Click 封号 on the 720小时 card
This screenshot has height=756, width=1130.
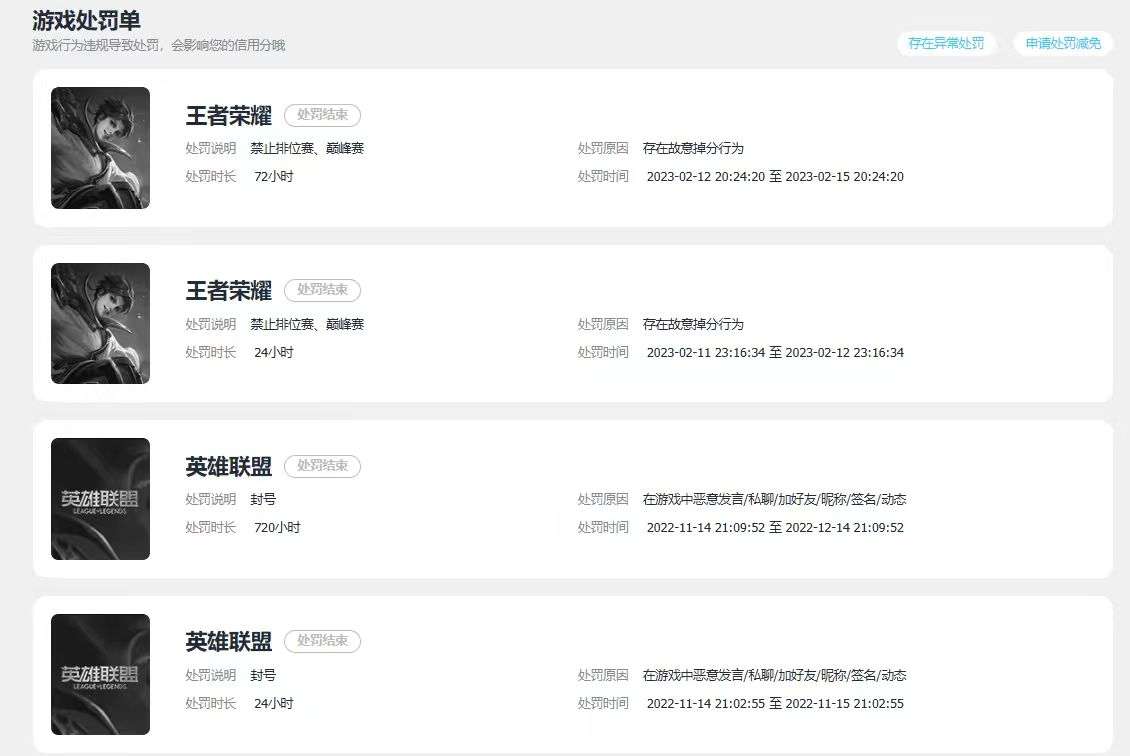click(263, 499)
